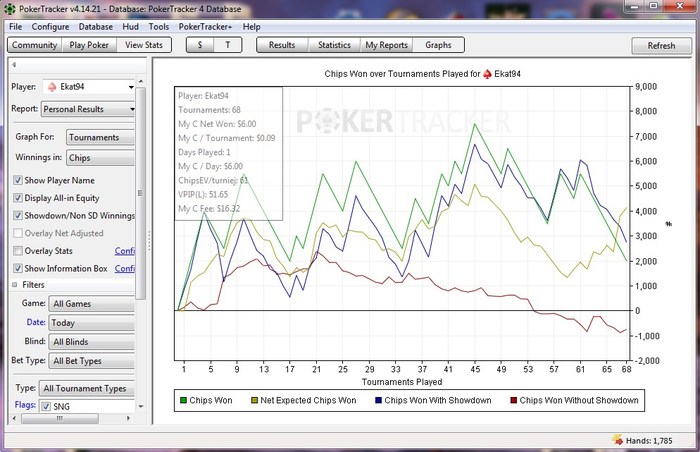
Task: Uncheck Showdown/Non SD Winnings checkbox
Action: 18,215
